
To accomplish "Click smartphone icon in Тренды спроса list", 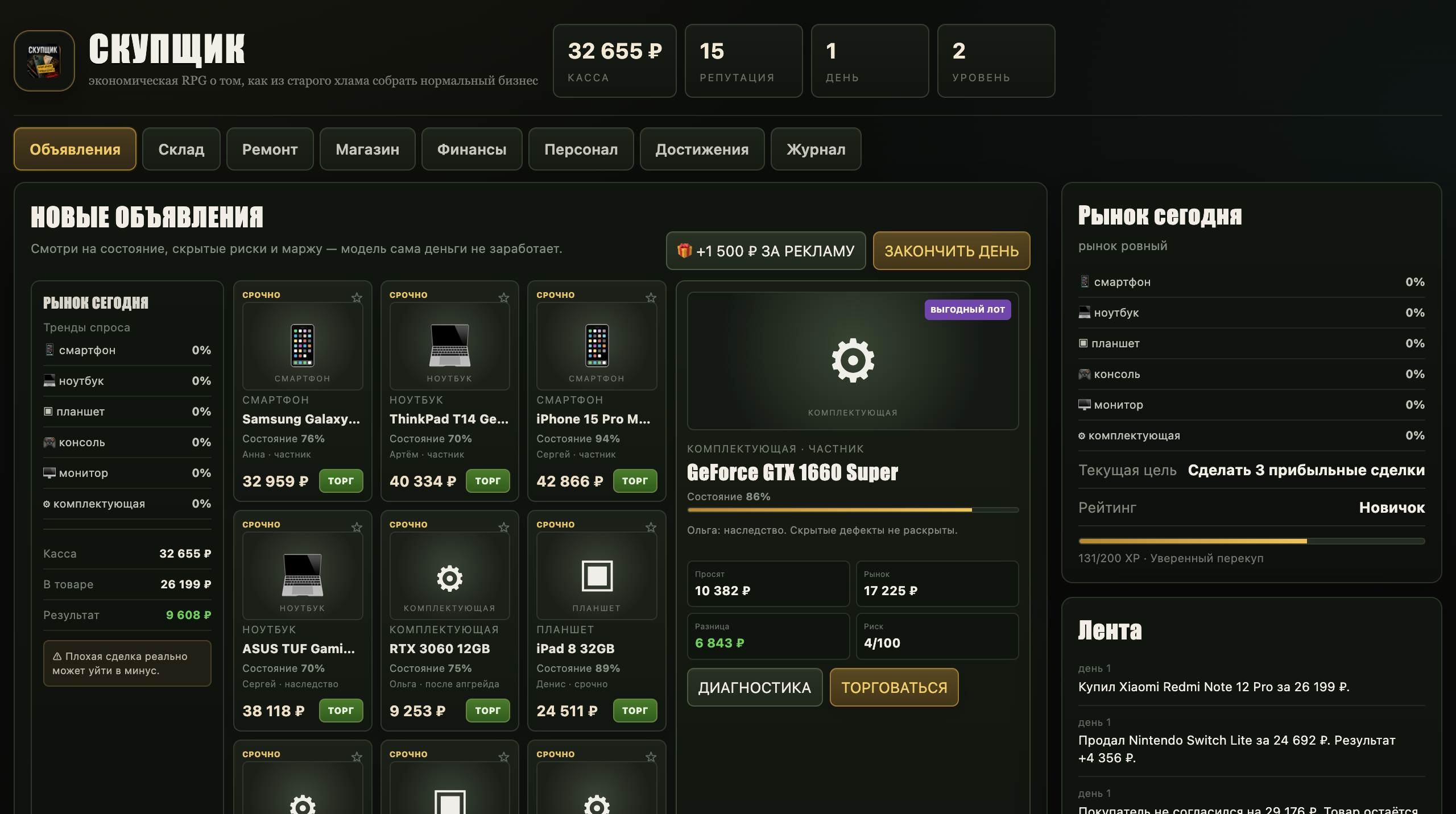I will (x=49, y=350).
